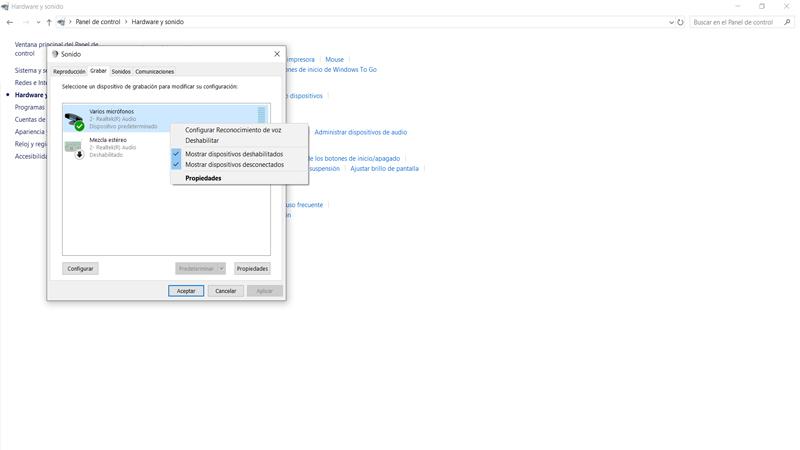Open the recent locations dropdown arrow
This screenshot has height=450, width=800.
pos(38,22)
